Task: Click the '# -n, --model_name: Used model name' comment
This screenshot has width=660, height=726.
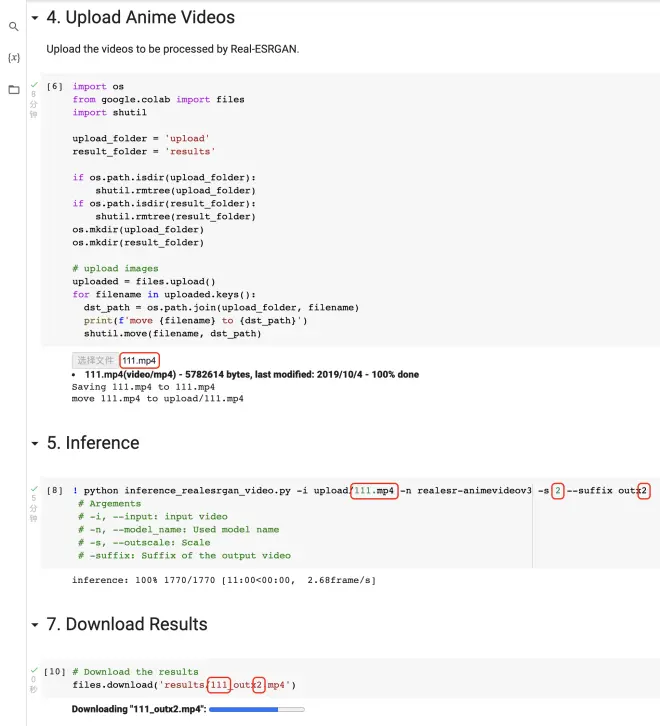Action: (x=178, y=530)
